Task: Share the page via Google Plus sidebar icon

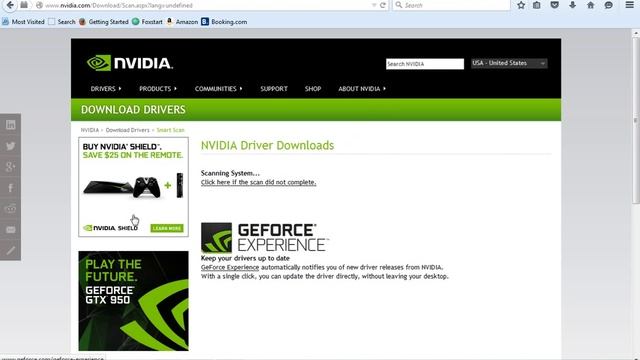Action: point(11,167)
